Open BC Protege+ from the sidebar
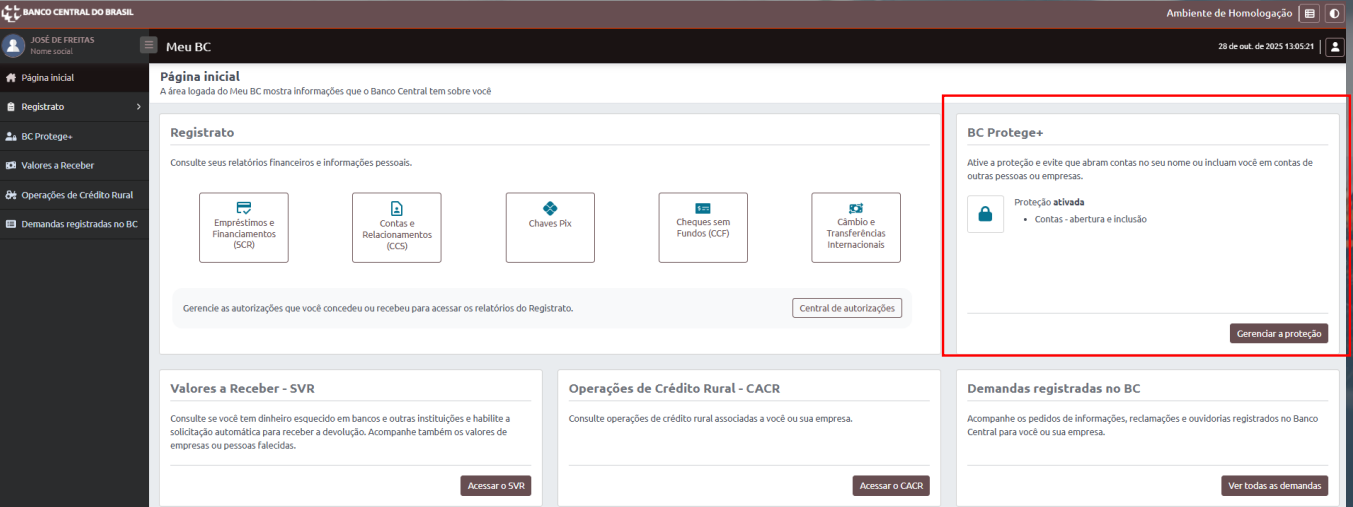The height and width of the screenshot is (507, 1353). point(46,136)
